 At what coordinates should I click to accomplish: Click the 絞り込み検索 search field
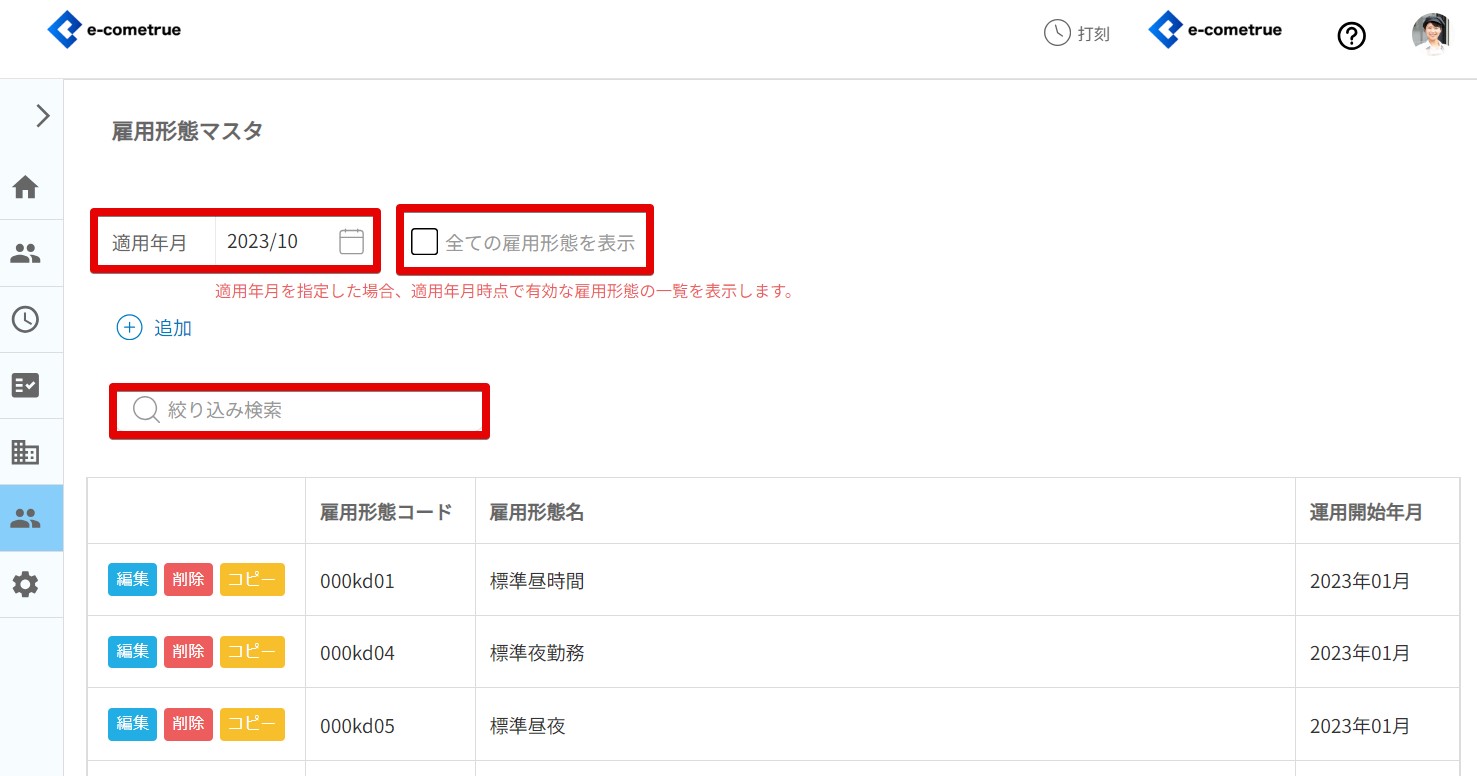310,410
